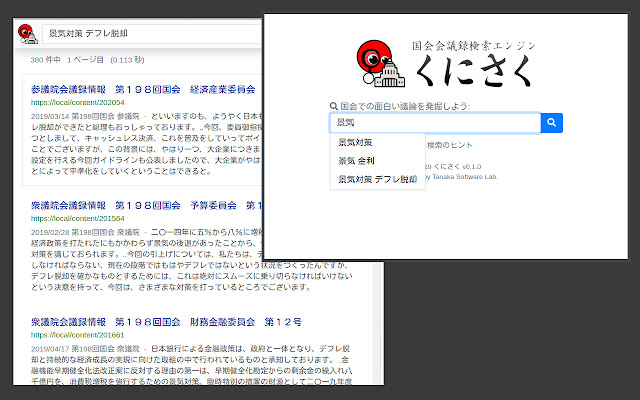Click the URL https://local/content/201661
This screenshot has height=400, width=640.
coord(78,335)
